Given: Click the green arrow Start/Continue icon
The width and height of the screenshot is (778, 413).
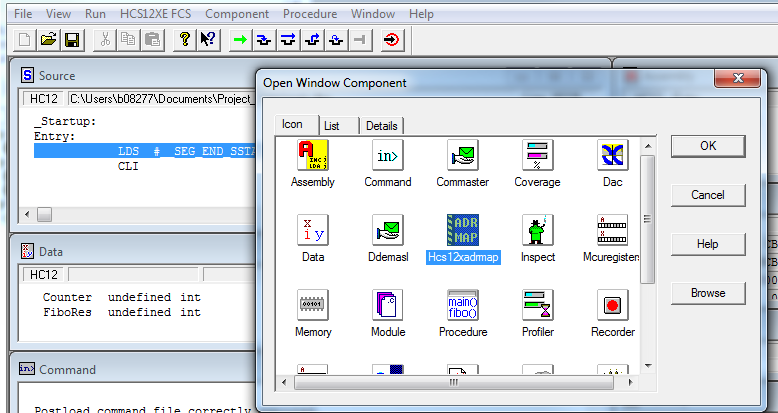Looking at the screenshot, I should tap(241, 40).
